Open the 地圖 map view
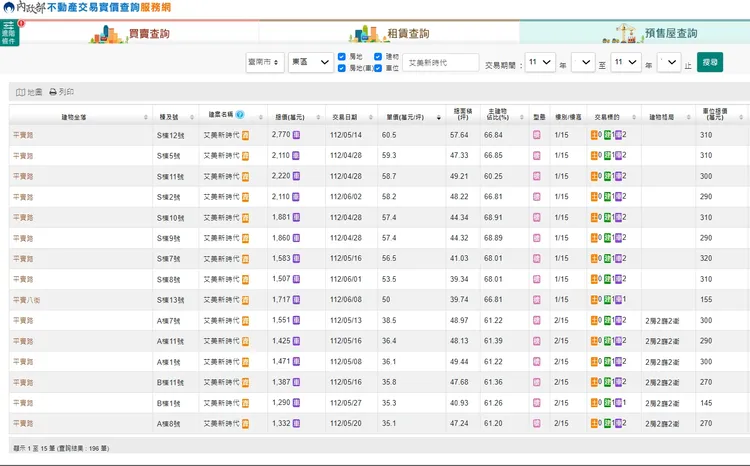750x466 pixels. tap(29, 92)
